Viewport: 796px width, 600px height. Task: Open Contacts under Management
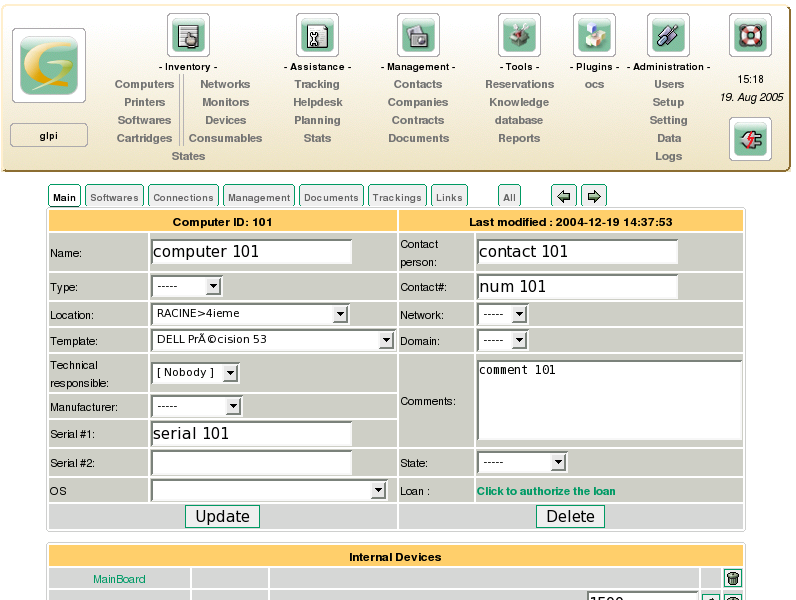[x=418, y=84]
